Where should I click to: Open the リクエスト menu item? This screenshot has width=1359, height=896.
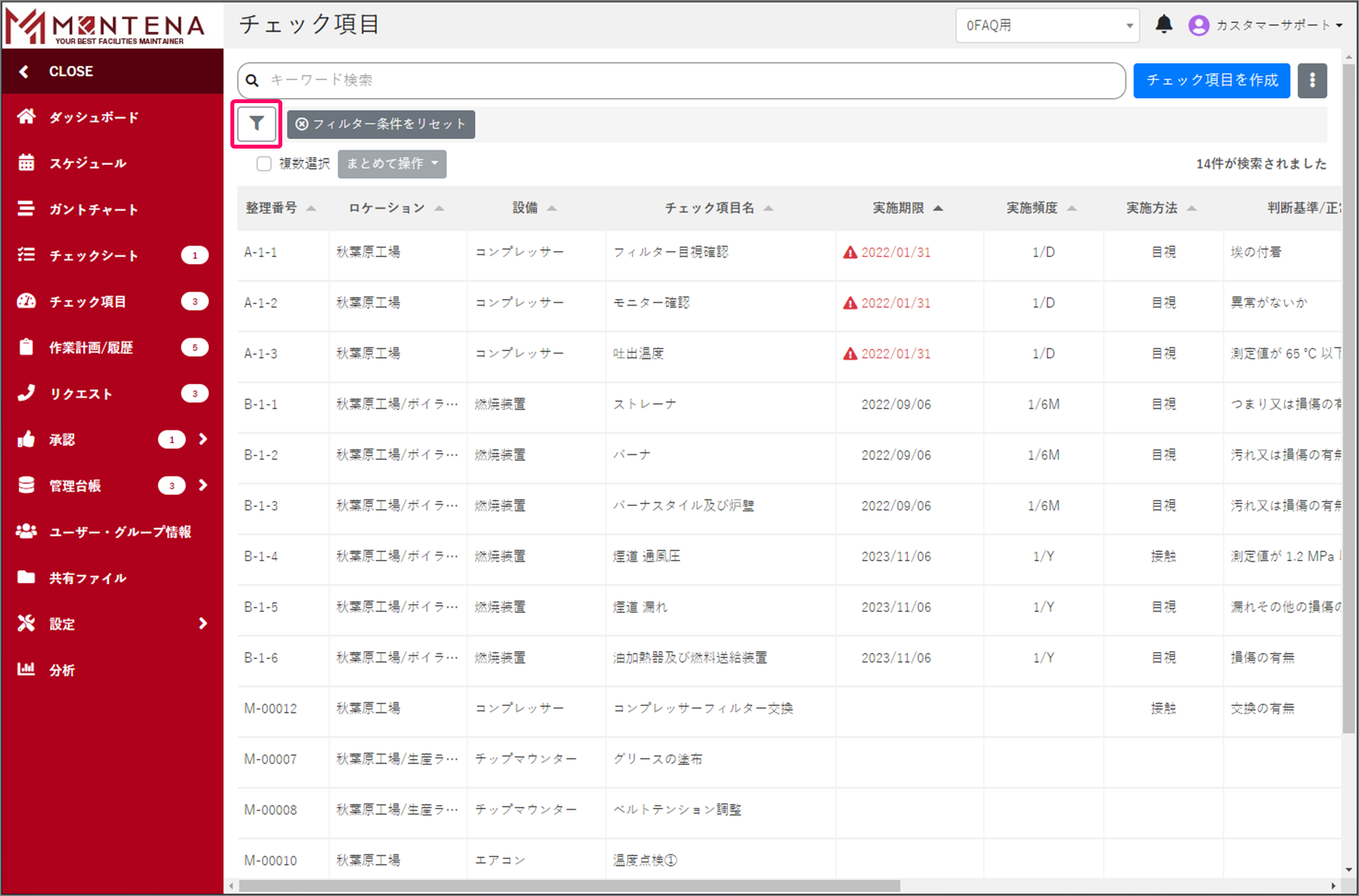pyautogui.click(x=81, y=394)
